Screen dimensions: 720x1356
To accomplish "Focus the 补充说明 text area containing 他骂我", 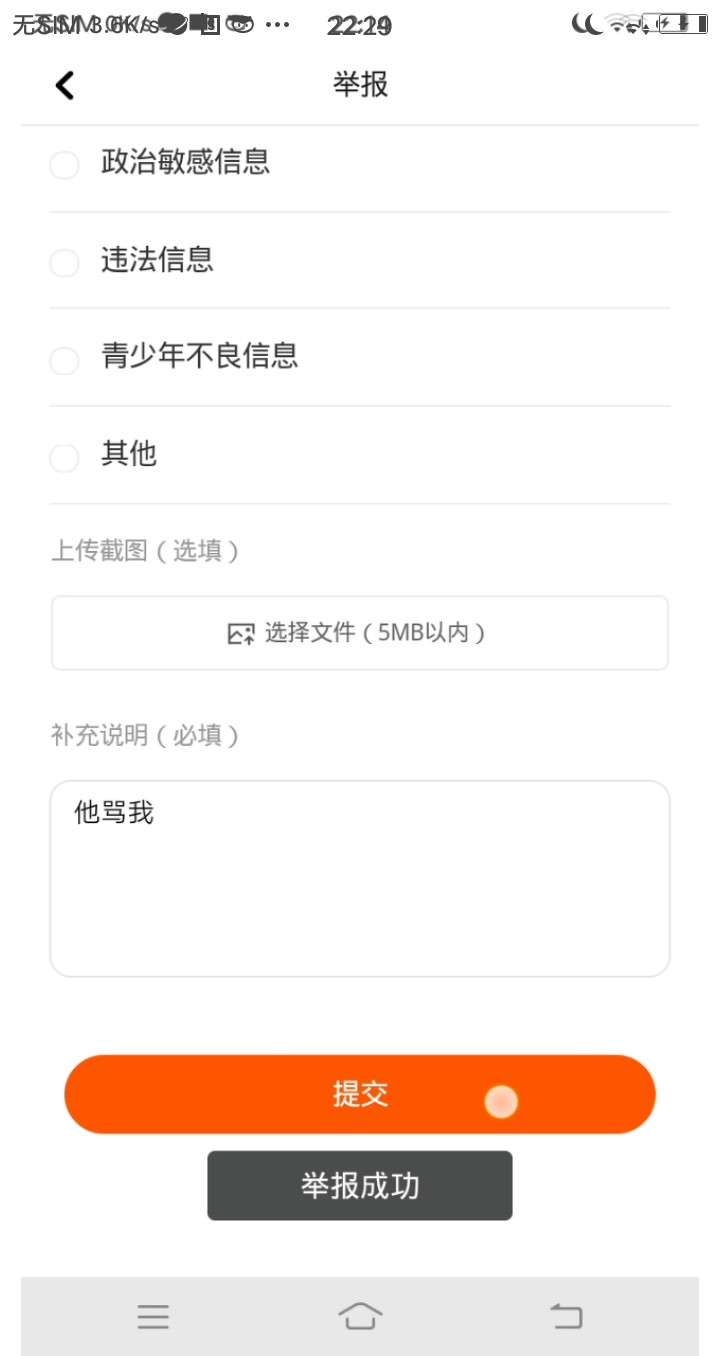I will [360, 878].
